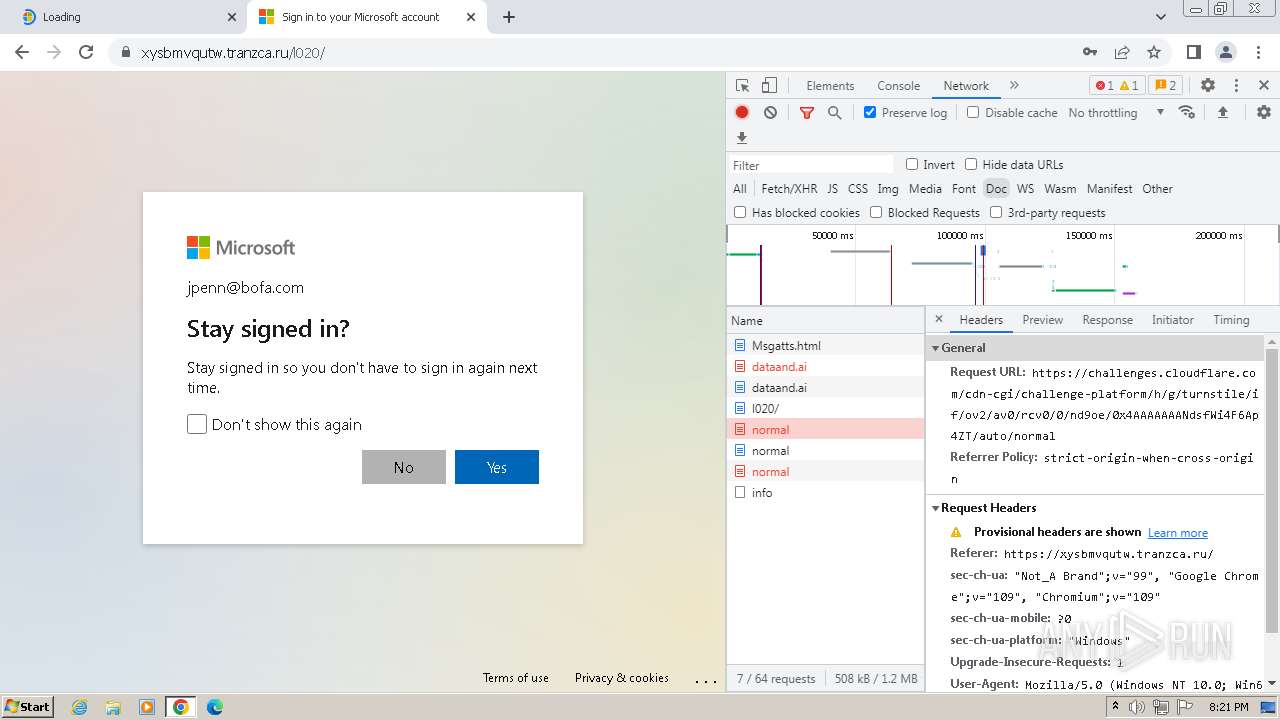Import HAR file upload icon
Screen dimensions: 1280x720
click(x=1222, y=113)
